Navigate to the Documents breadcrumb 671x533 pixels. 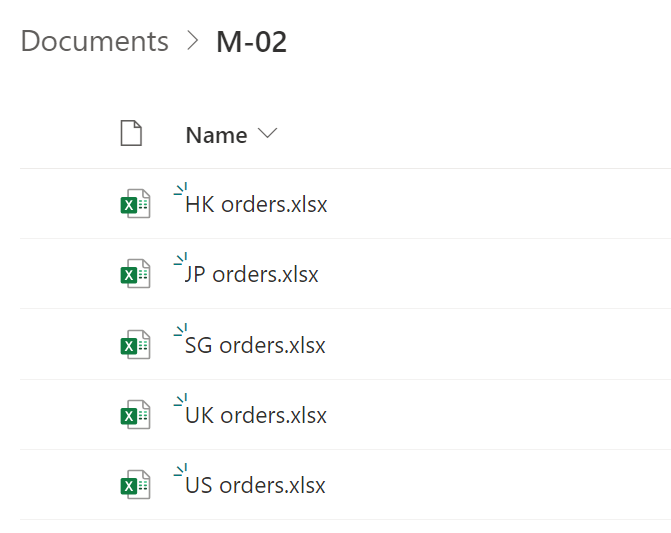(95, 41)
